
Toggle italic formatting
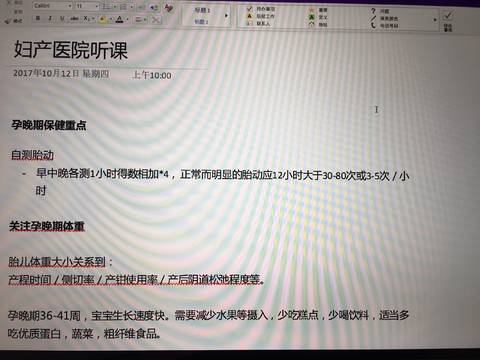point(50,18)
